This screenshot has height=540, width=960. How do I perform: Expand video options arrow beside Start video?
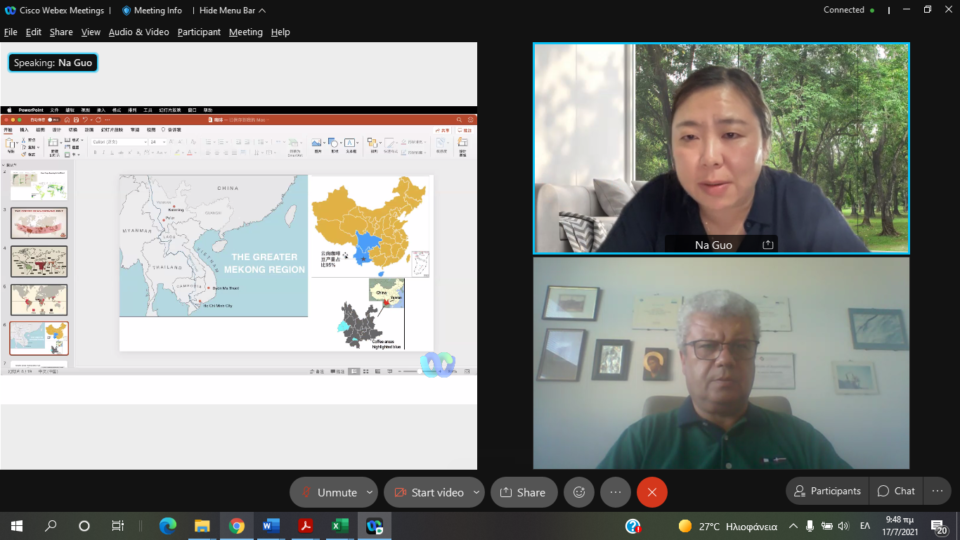[x=477, y=492]
